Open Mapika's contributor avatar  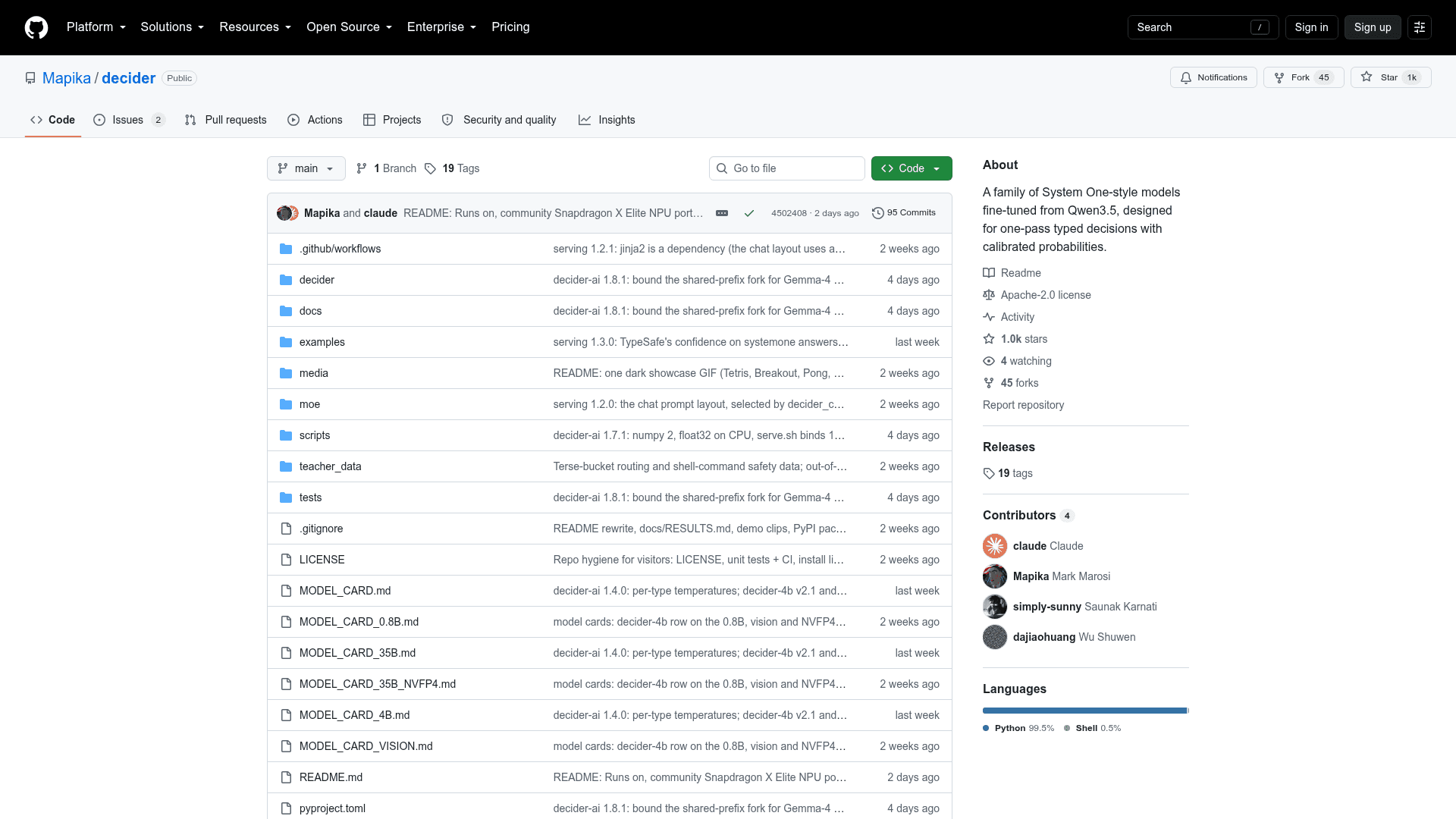pos(995,576)
